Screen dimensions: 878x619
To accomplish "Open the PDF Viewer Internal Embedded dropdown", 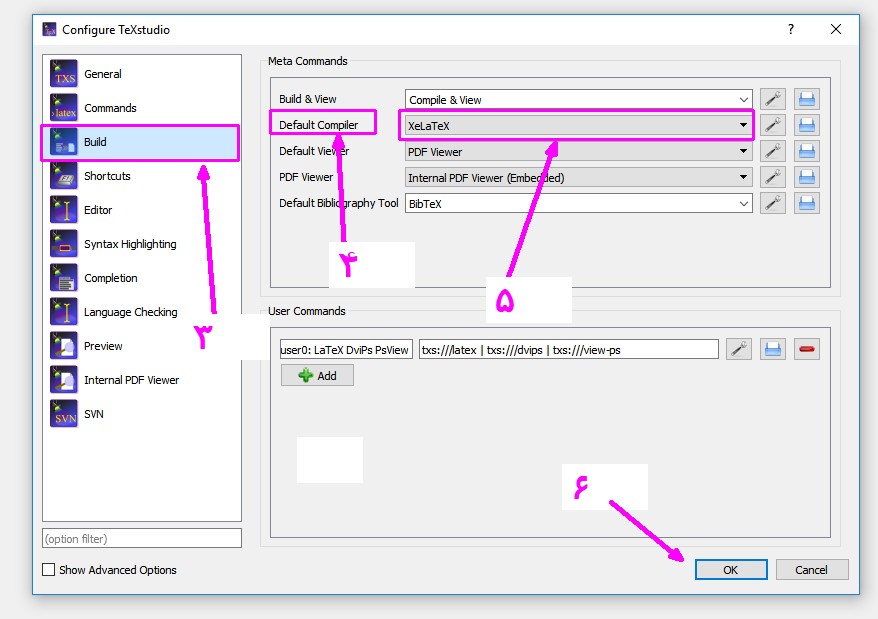I will [x=578, y=178].
